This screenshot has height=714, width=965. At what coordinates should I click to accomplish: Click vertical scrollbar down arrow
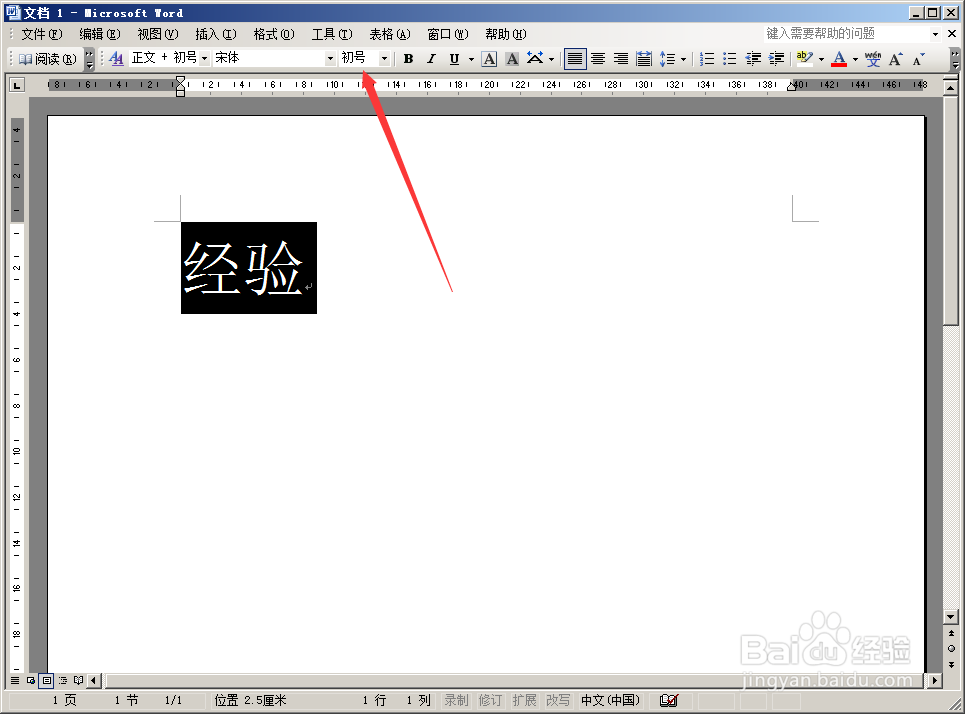[x=951, y=617]
